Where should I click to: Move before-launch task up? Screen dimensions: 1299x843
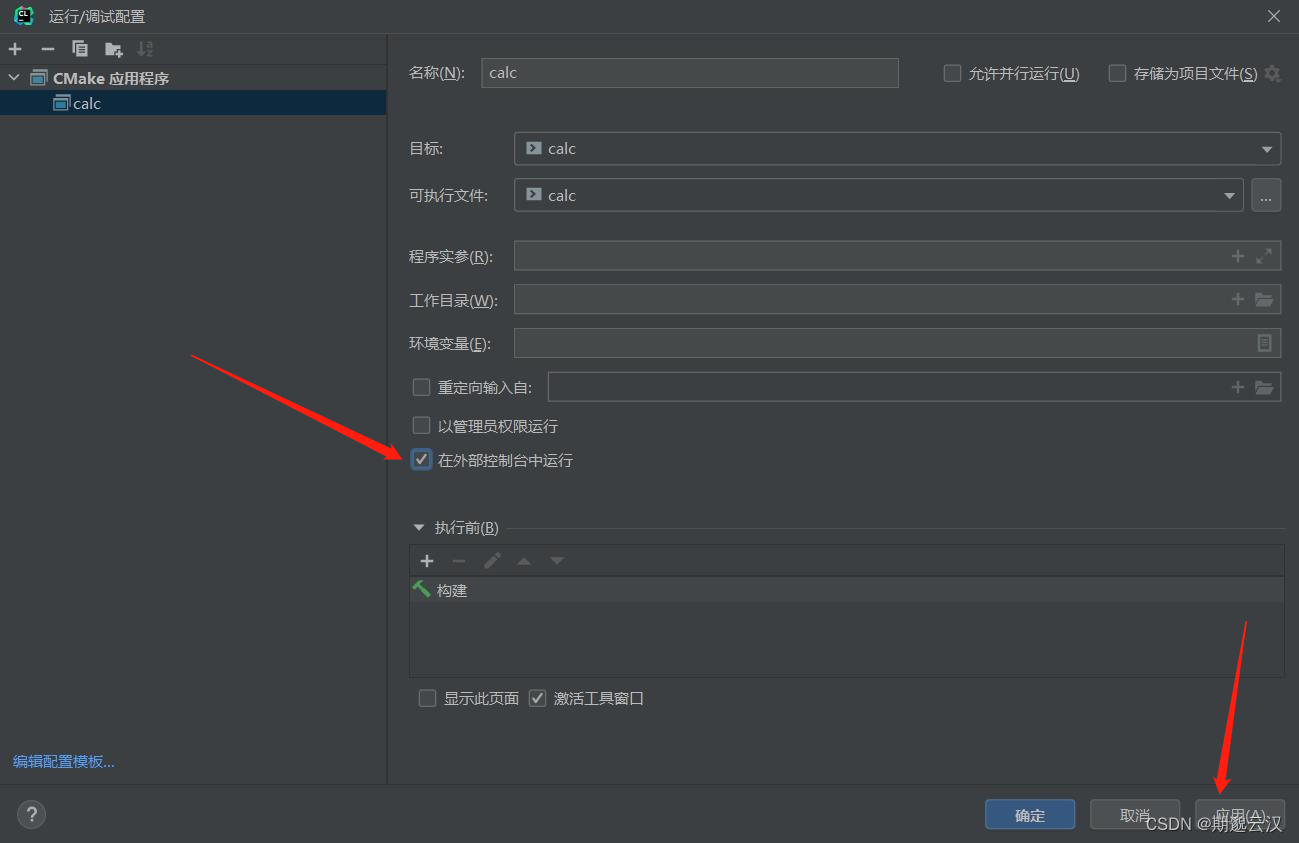(x=524, y=561)
